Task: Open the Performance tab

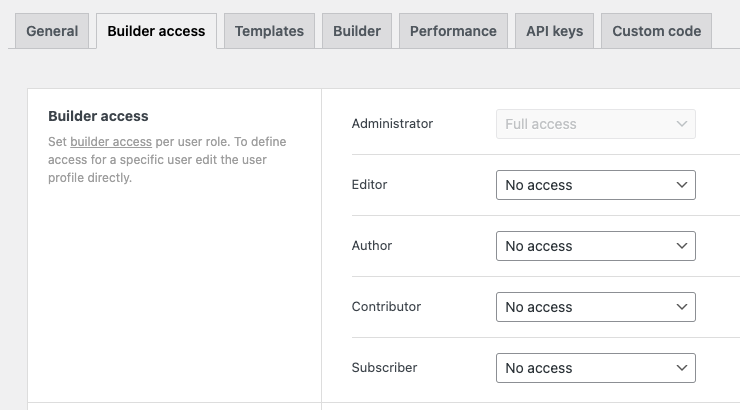Action: pos(453,31)
